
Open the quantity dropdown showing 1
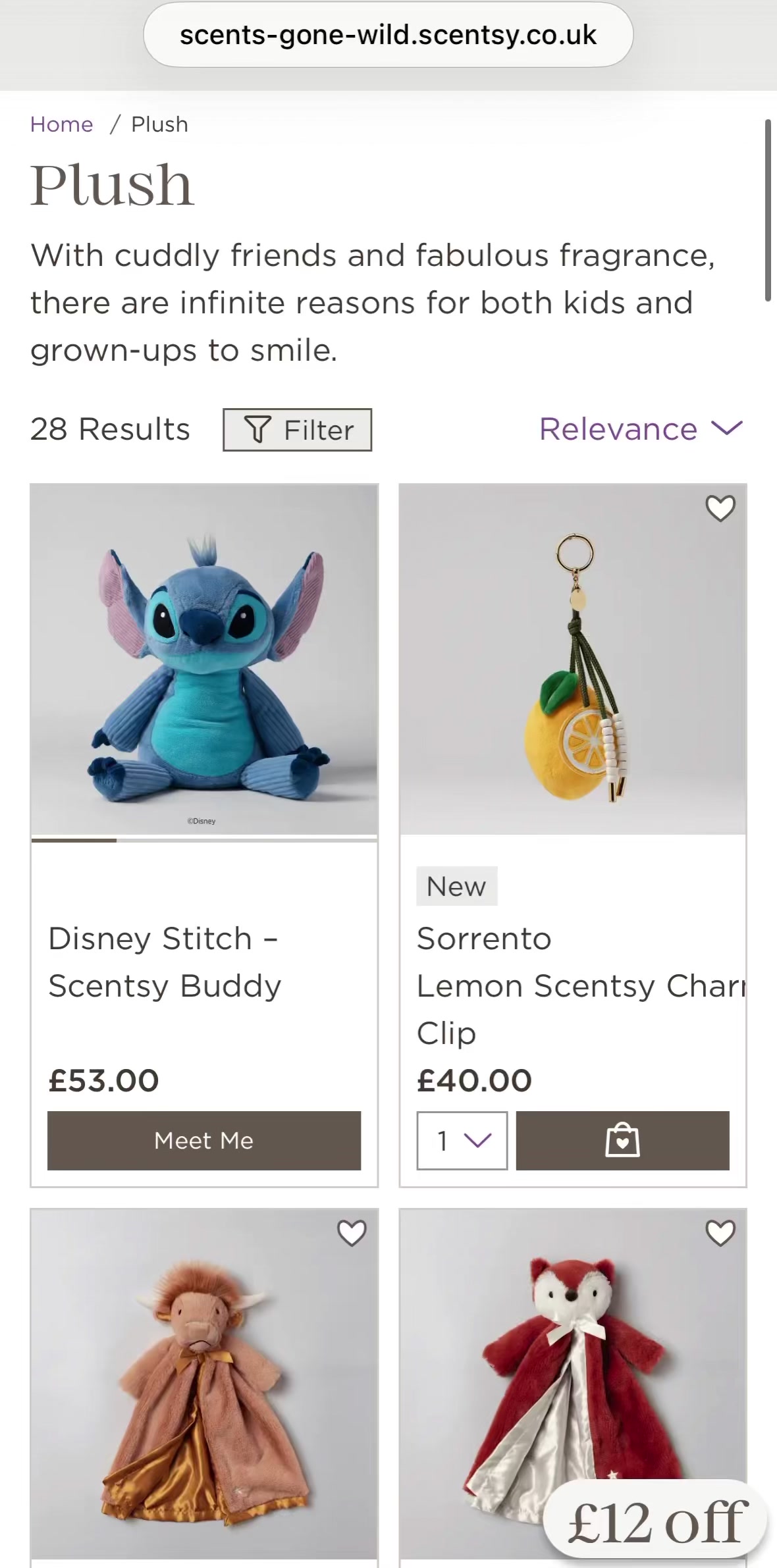click(462, 1141)
